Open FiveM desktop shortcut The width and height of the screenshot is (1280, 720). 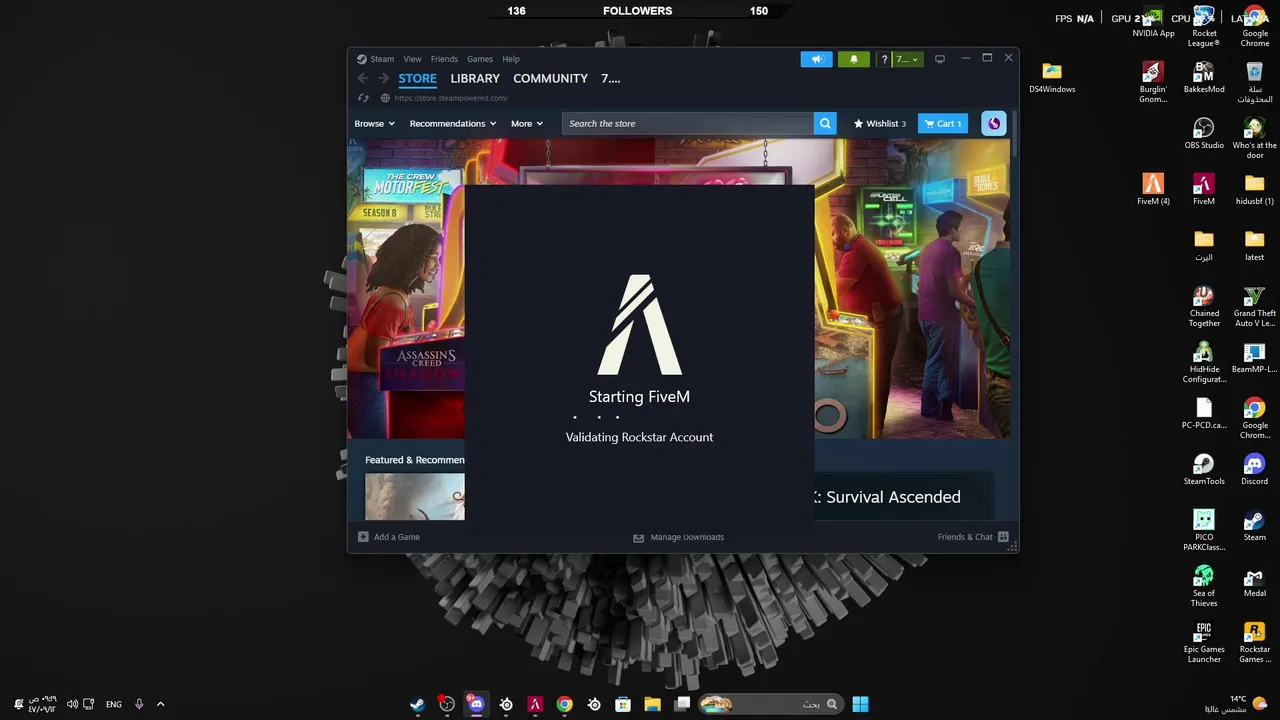pyautogui.click(x=1204, y=190)
